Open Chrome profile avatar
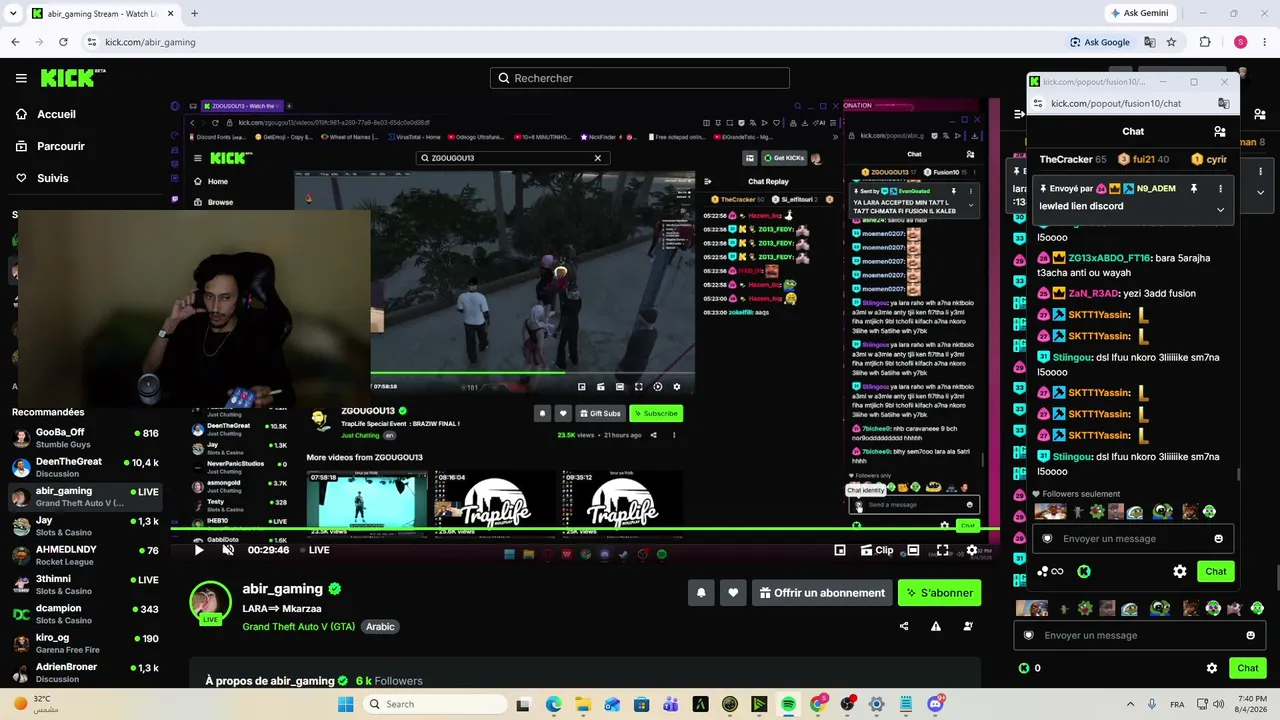 click(1240, 42)
